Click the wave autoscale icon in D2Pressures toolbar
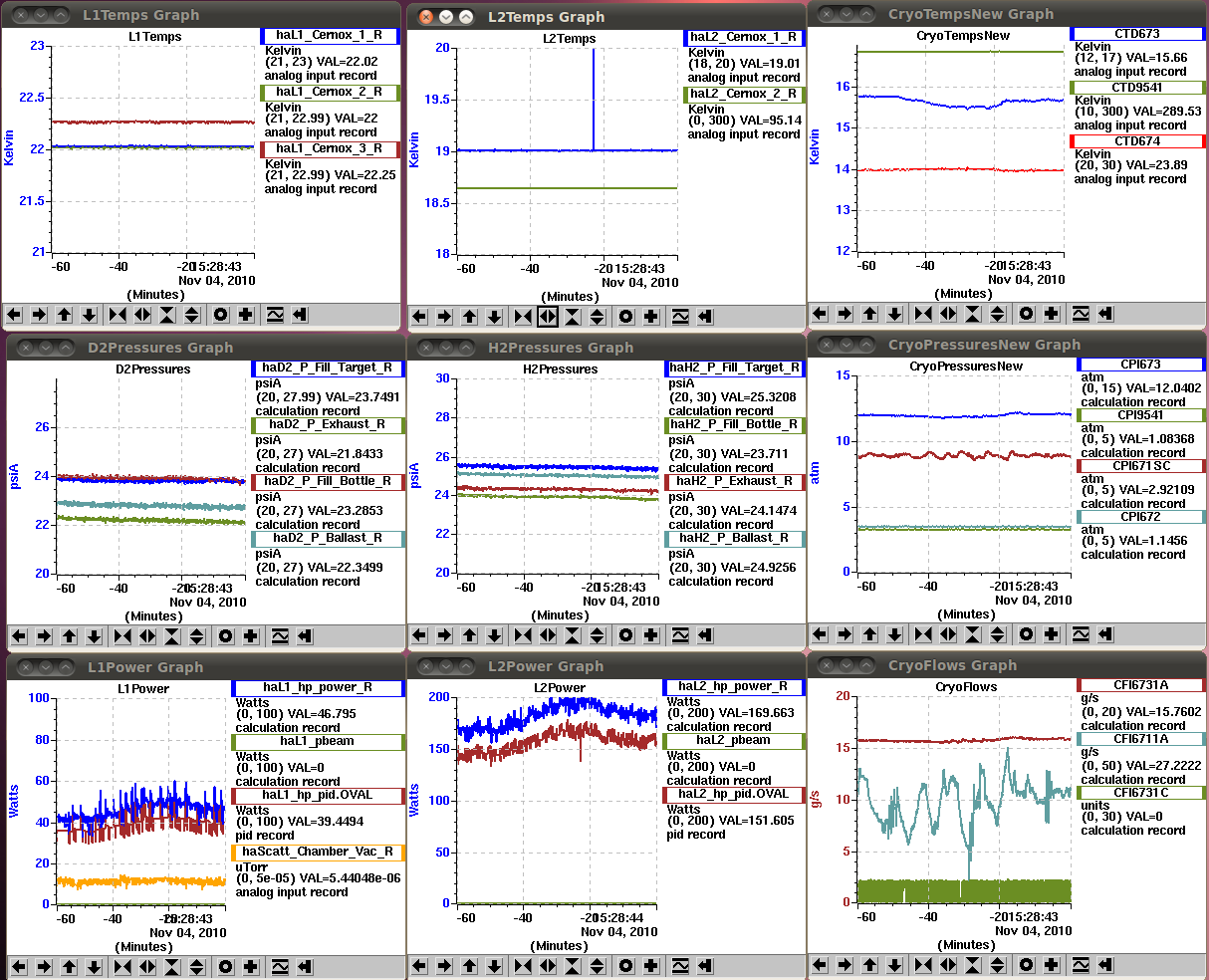This screenshot has height=980, width=1209. tap(280, 635)
